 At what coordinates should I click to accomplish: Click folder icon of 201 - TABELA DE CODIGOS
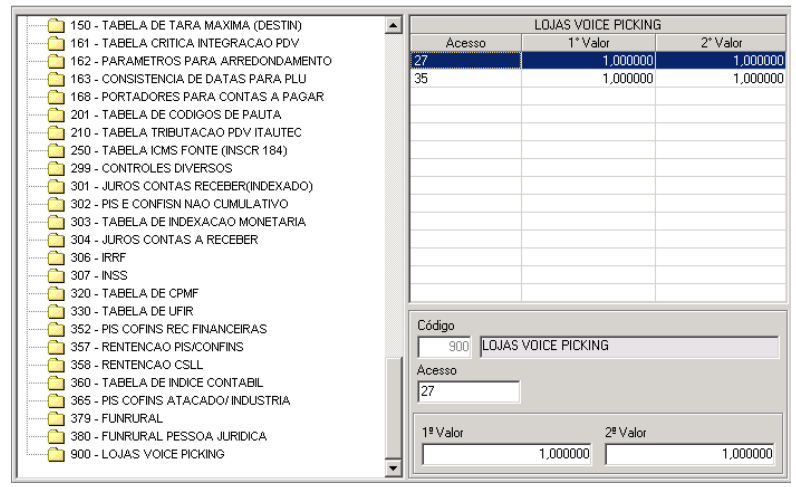[x=56, y=115]
